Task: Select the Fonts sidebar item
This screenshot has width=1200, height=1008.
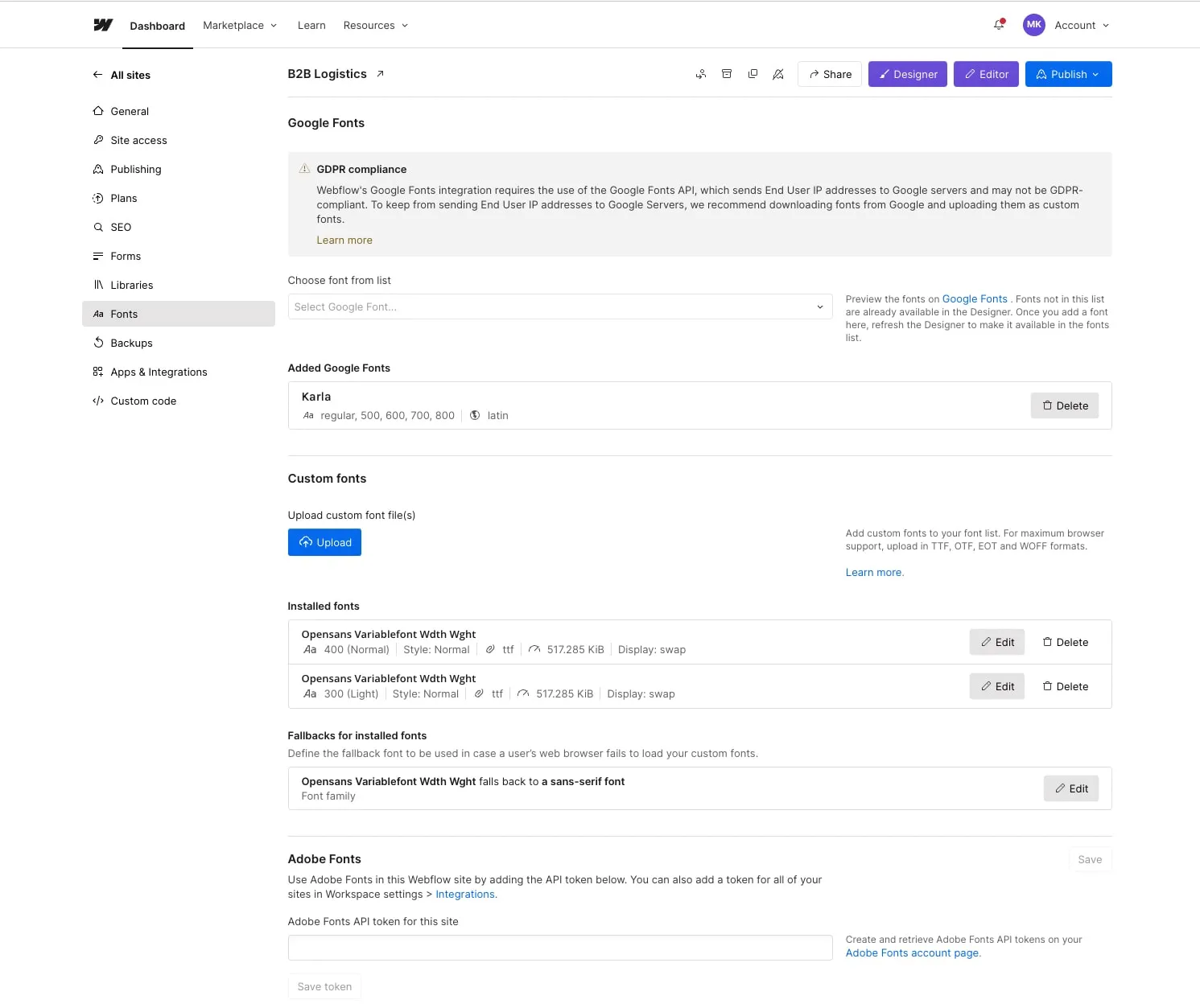Action: click(x=179, y=314)
